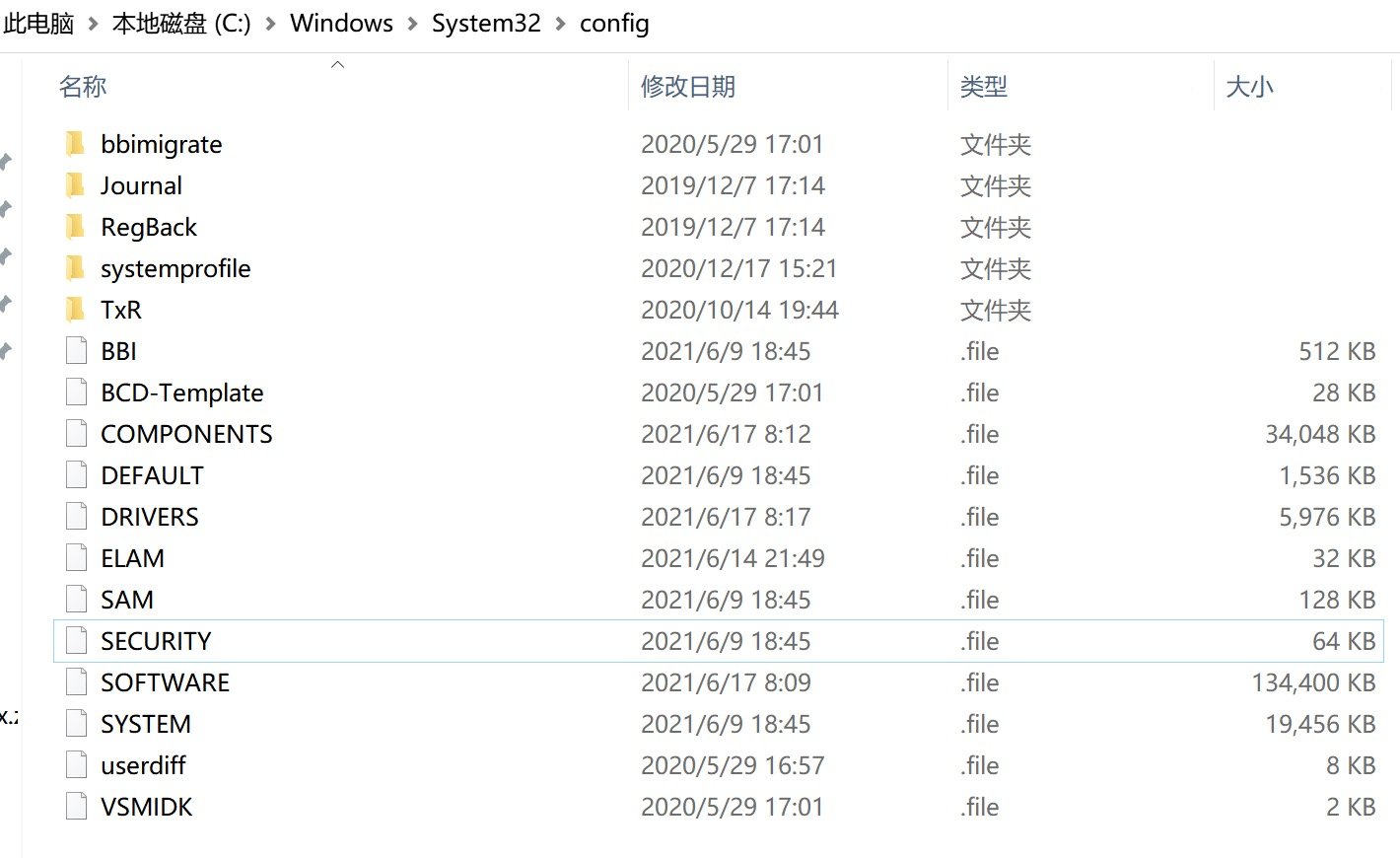The height and width of the screenshot is (858, 1400).
Task: Click the 类型 column header
Action: click(982, 87)
